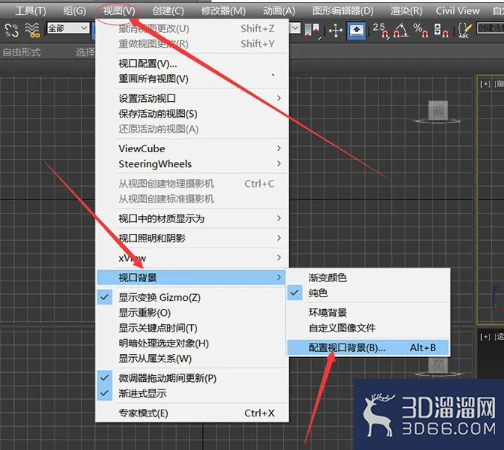The image size is (504, 450).
Task: Expand 设置活动视口 submenu
Action: coord(192,98)
